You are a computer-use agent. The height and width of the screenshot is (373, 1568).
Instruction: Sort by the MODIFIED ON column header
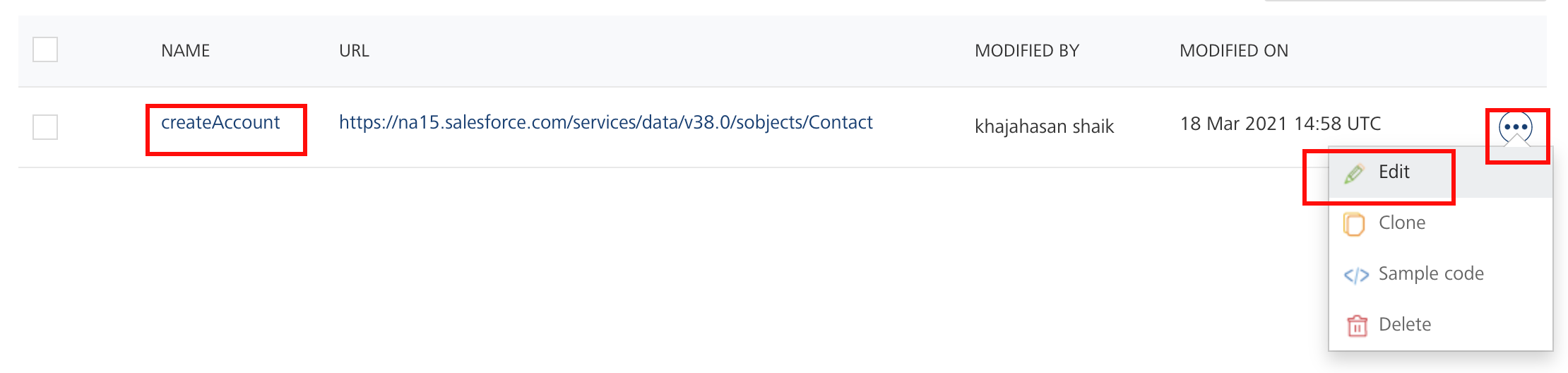(1233, 51)
